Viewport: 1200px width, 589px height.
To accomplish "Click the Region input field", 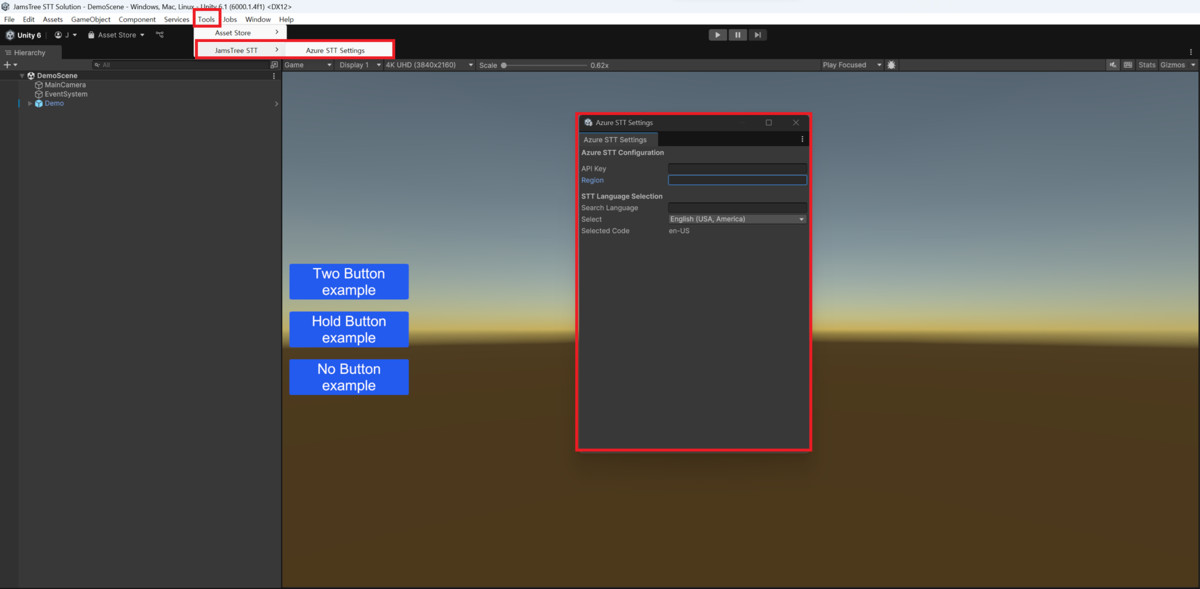I will point(737,180).
